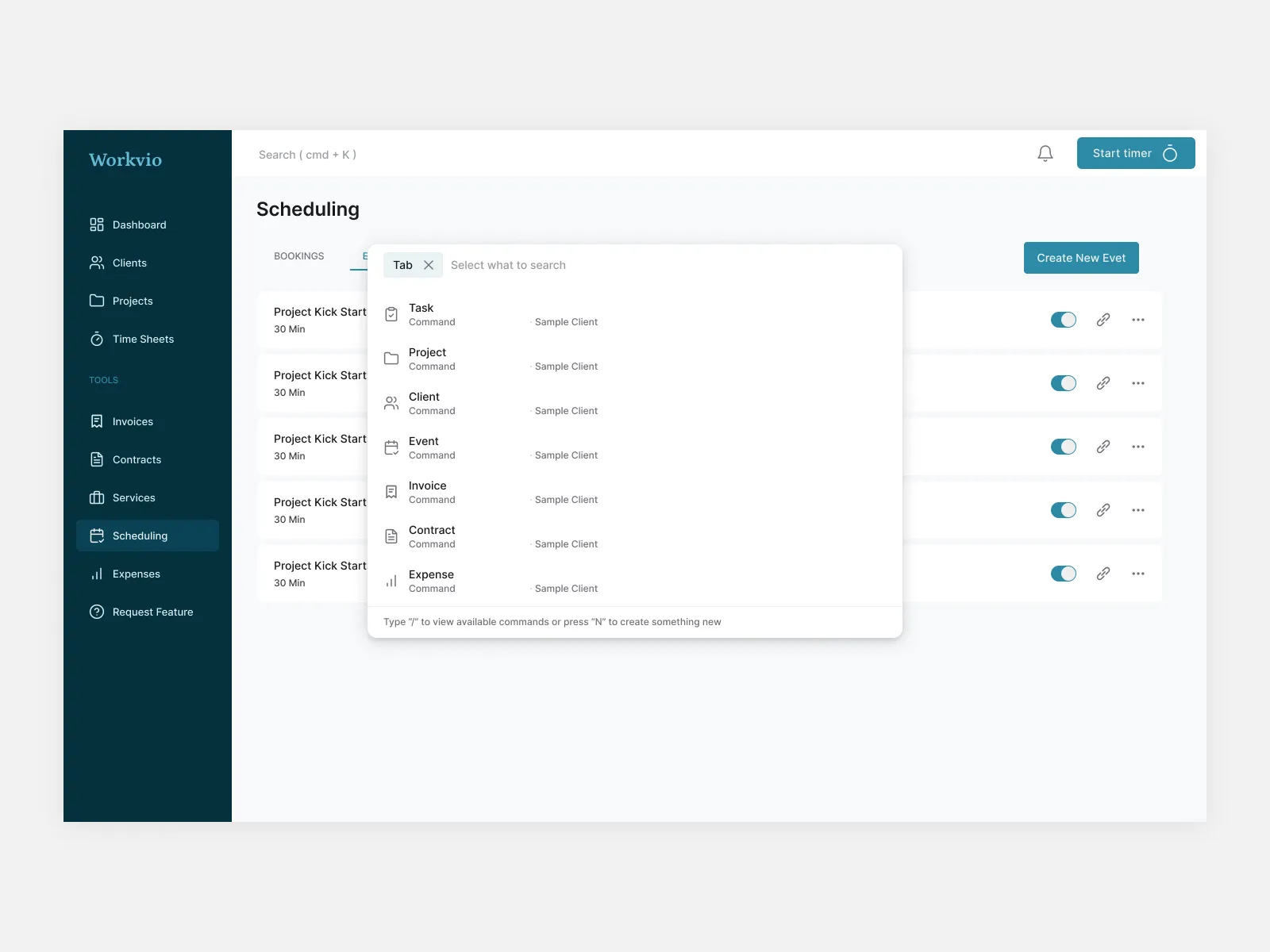Screen dimensions: 1270x952
Task: Toggle the last Project Kick Start event switch
Action: tap(1064, 574)
